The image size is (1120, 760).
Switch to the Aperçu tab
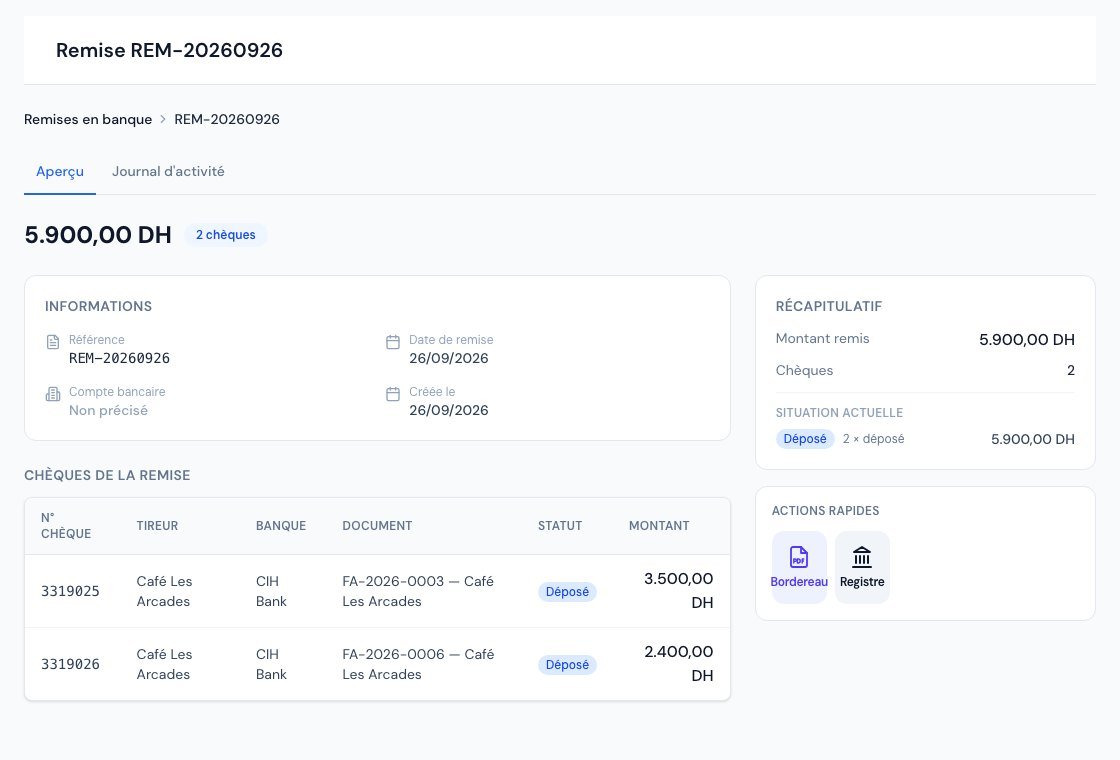click(x=60, y=171)
